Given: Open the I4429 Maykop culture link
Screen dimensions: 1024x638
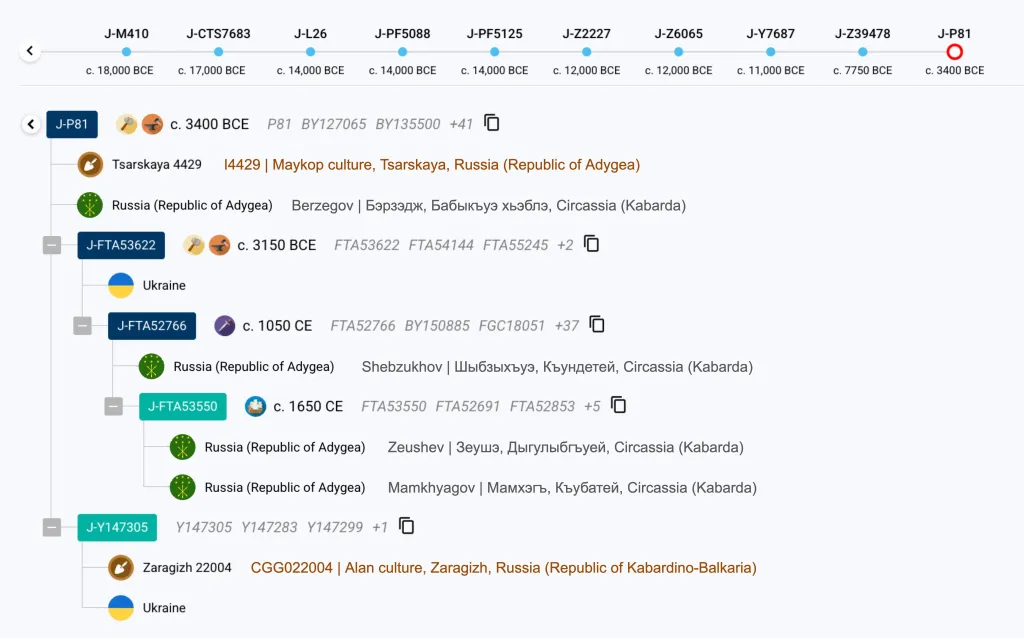Looking at the screenshot, I should click(432, 164).
